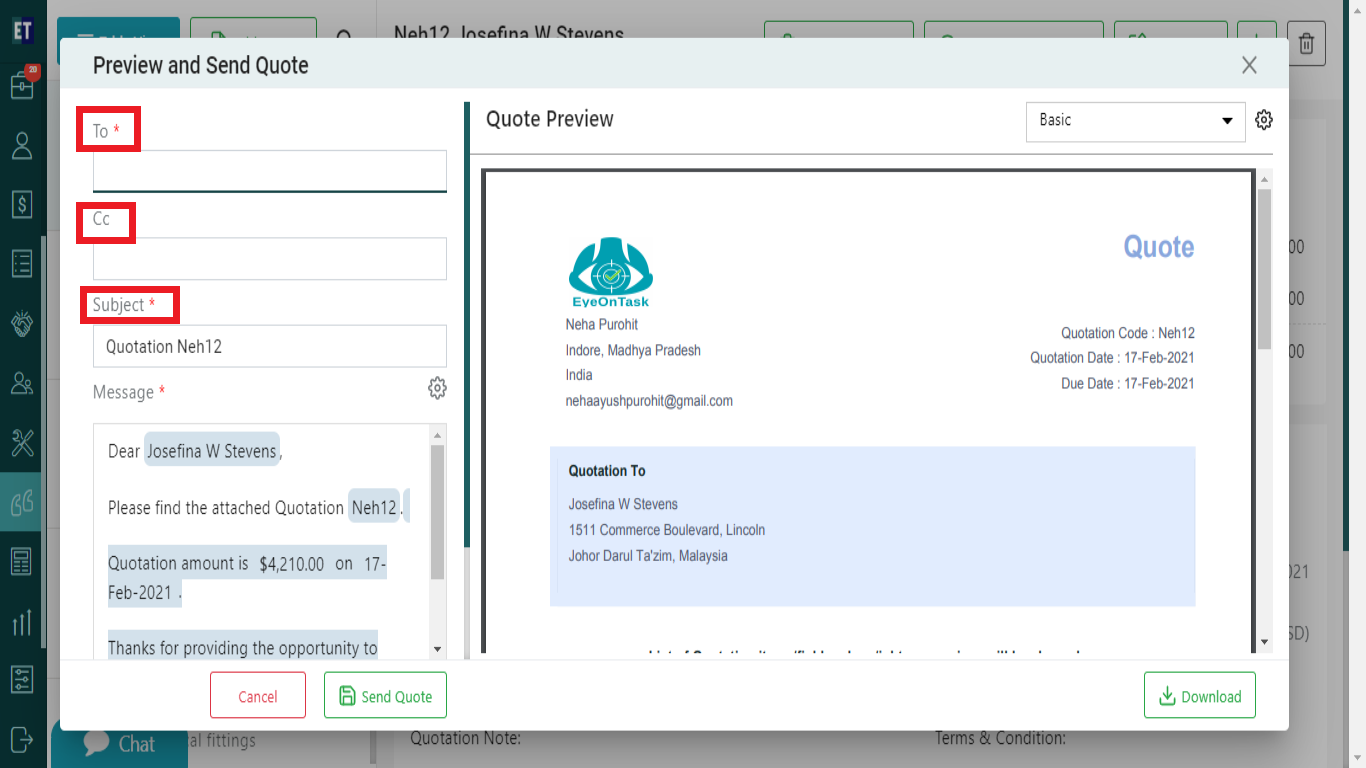Click the message box scrollbar thumb
This screenshot has width=1366, height=768.
click(x=437, y=512)
